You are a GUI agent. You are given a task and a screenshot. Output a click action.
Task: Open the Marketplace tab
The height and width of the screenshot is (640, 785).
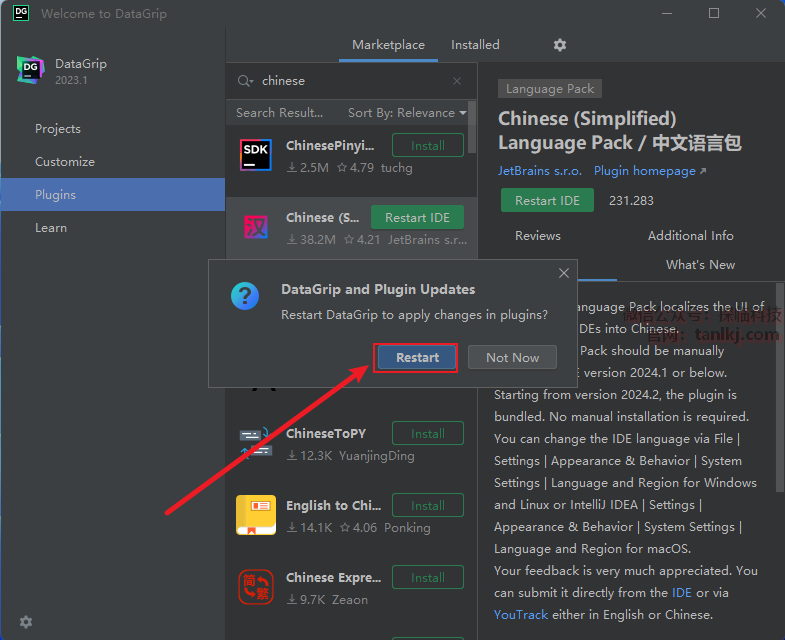pyautogui.click(x=388, y=45)
